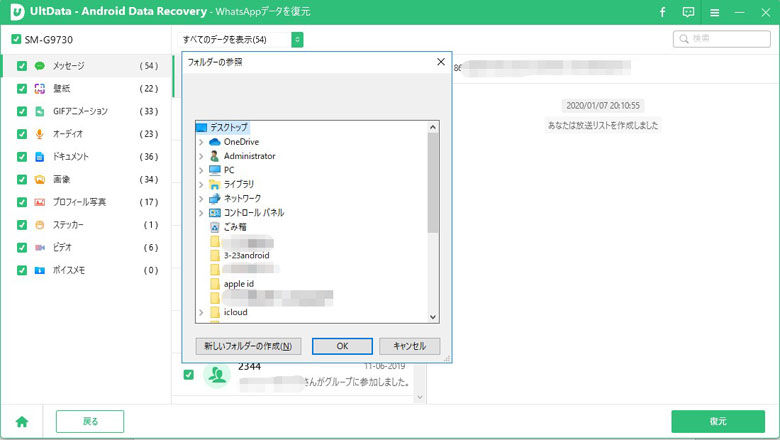The width and height of the screenshot is (780, 440).
Task: Click the group avatar for 2344 chat
Action: tap(217, 375)
